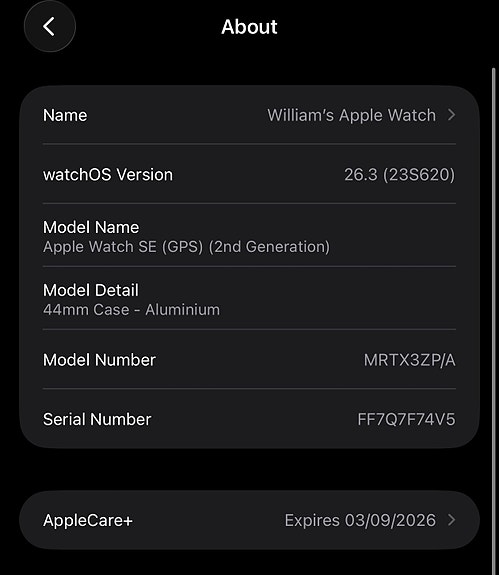The height and width of the screenshot is (575, 499).
Task: Open the Name row chevron
Action: 452,115
